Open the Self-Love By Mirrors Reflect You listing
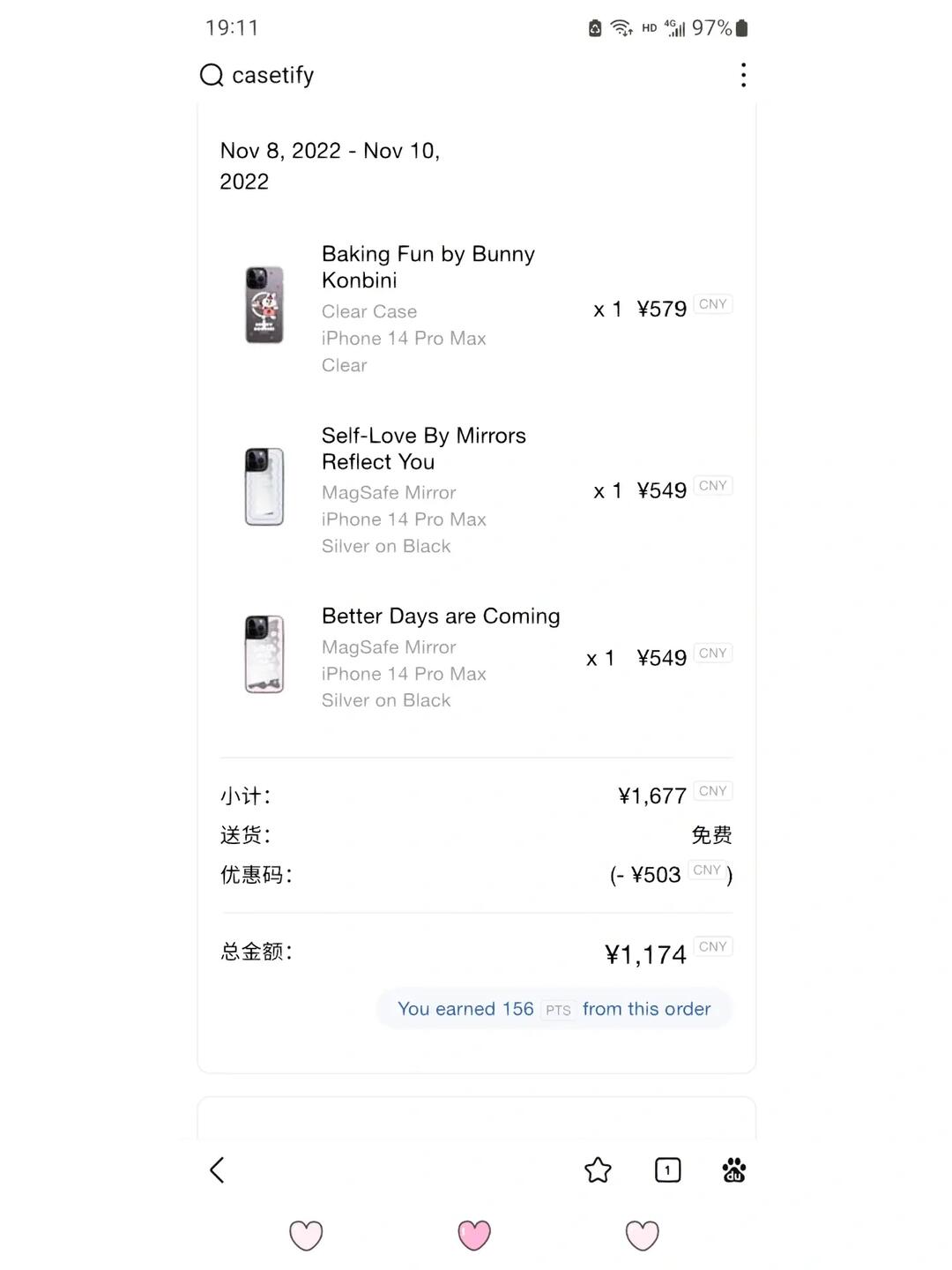The width and height of the screenshot is (952, 1270). pyautogui.click(x=423, y=448)
